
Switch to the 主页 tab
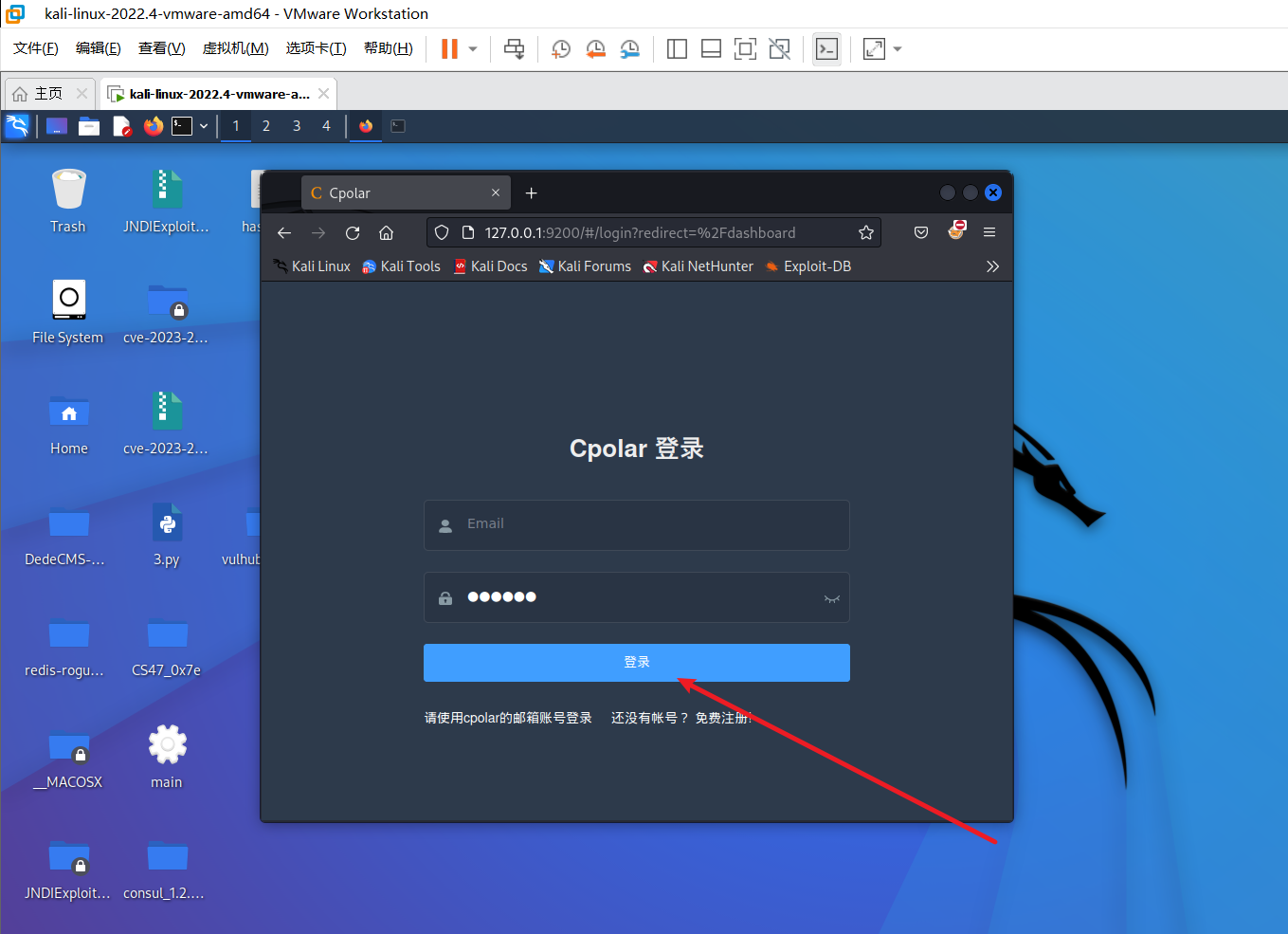47,94
